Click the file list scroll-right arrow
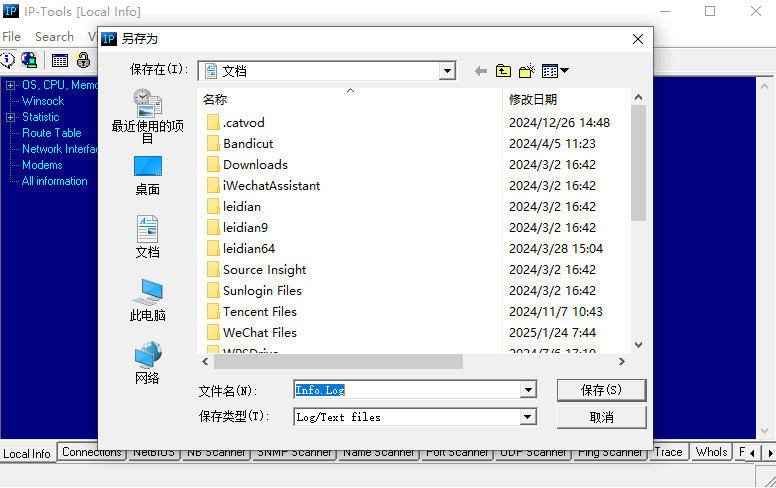The width and height of the screenshot is (776, 488). pos(622,362)
